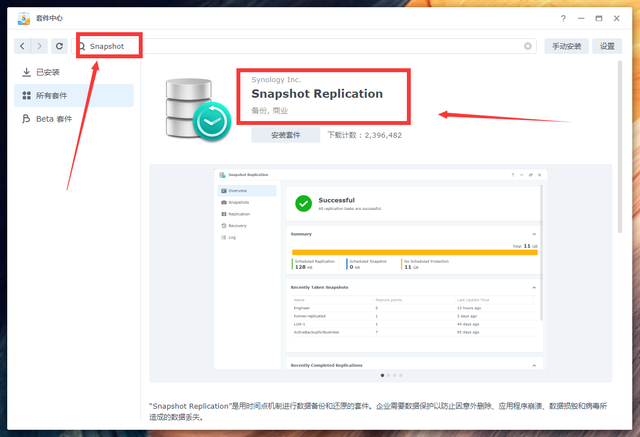Collapse Recently Completed Replications chevron
The width and height of the screenshot is (640, 437).
coord(534,366)
